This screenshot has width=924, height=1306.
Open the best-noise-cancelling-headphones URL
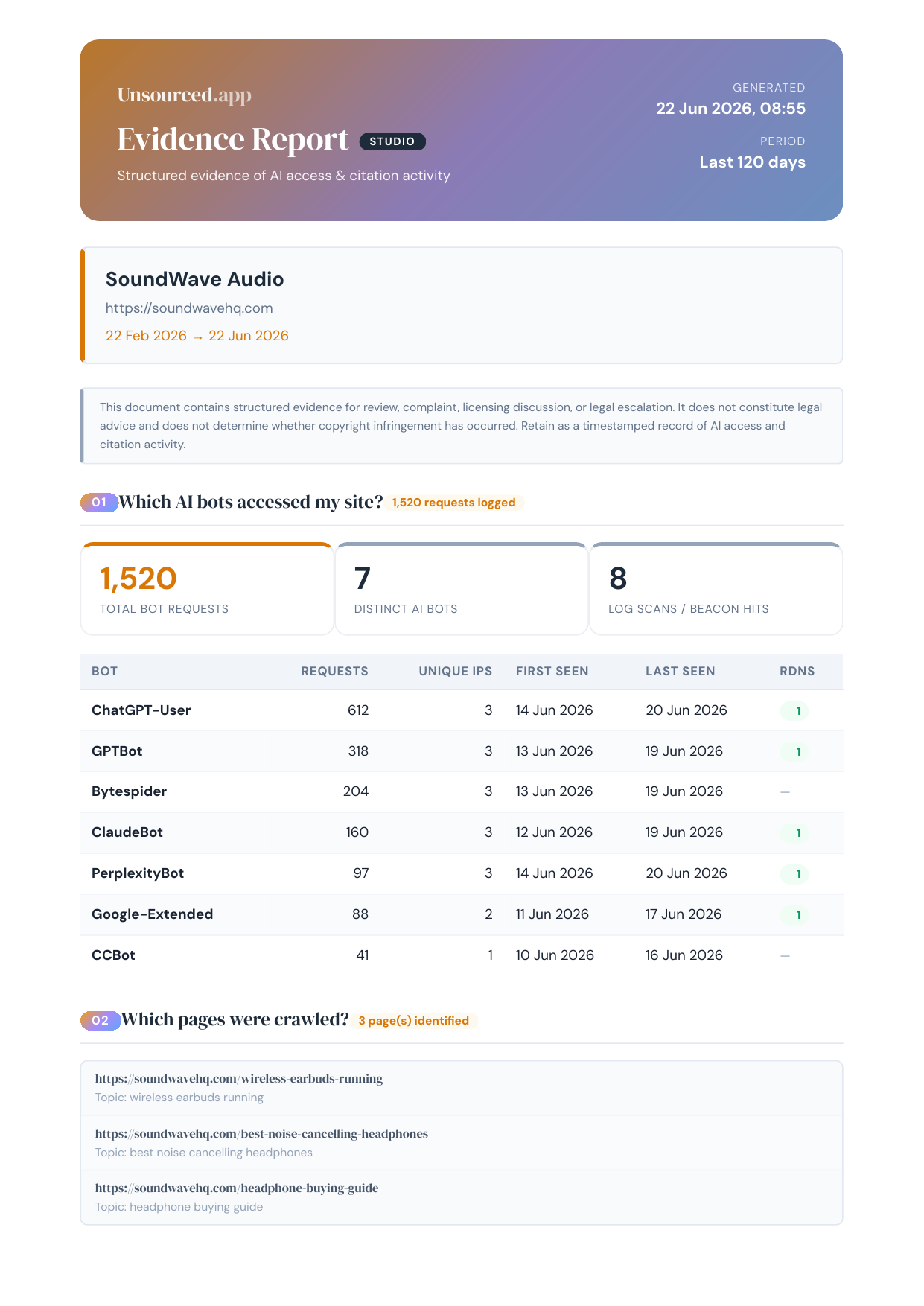coord(261,1134)
